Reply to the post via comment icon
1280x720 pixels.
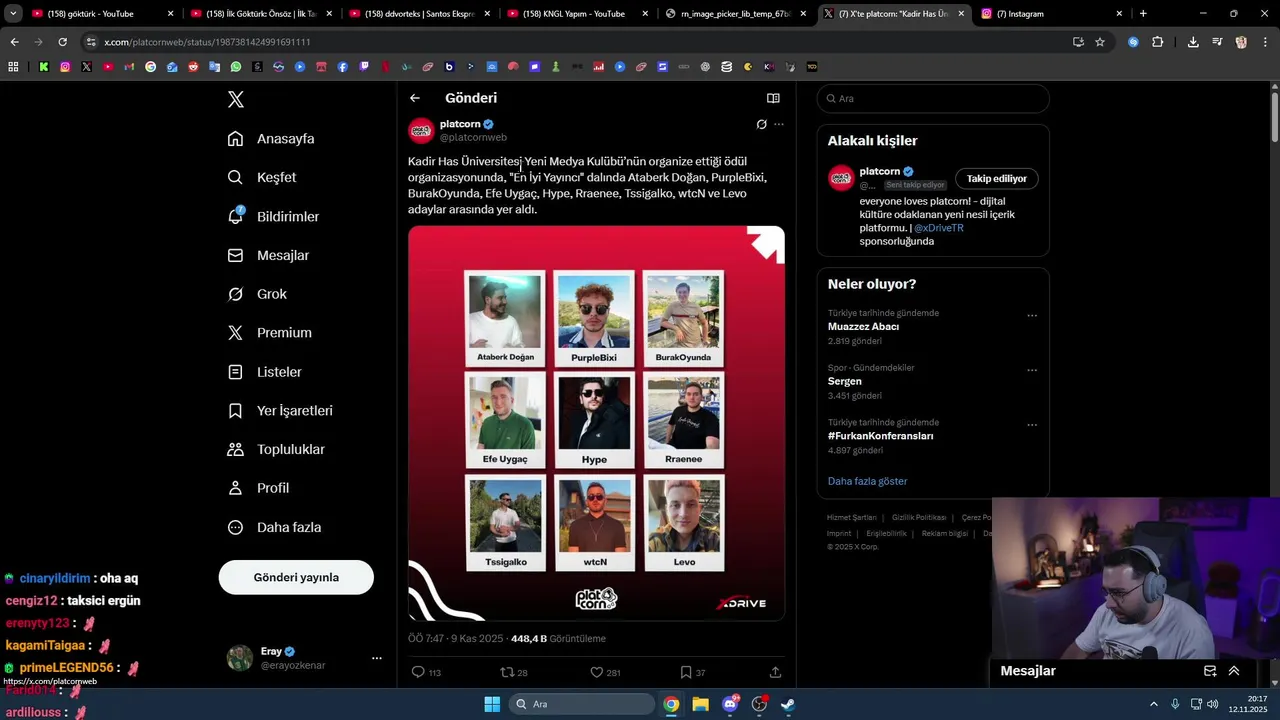(419, 672)
